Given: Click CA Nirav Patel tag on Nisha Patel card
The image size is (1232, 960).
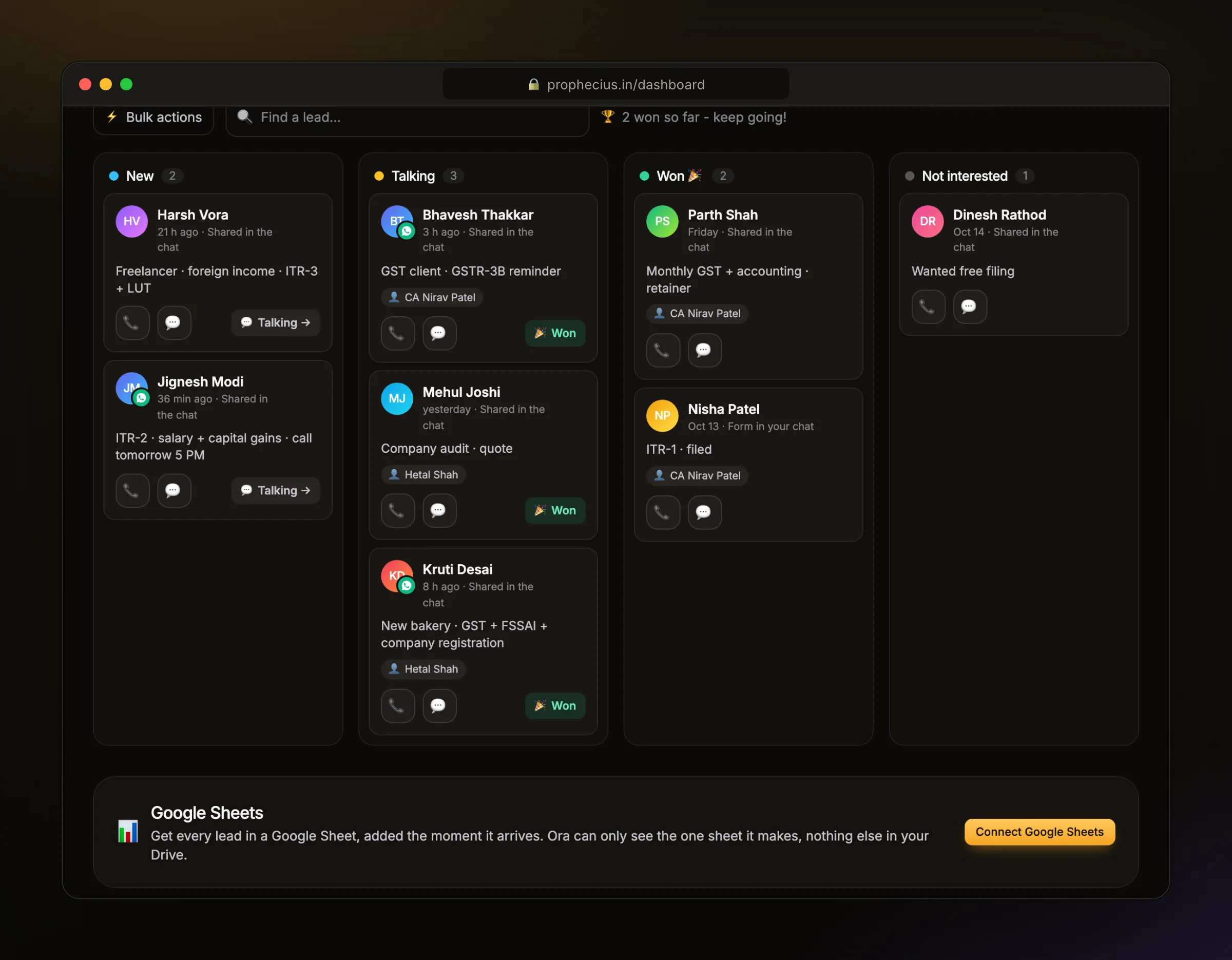Looking at the screenshot, I should pyautogui.click(x=697, y=475).
